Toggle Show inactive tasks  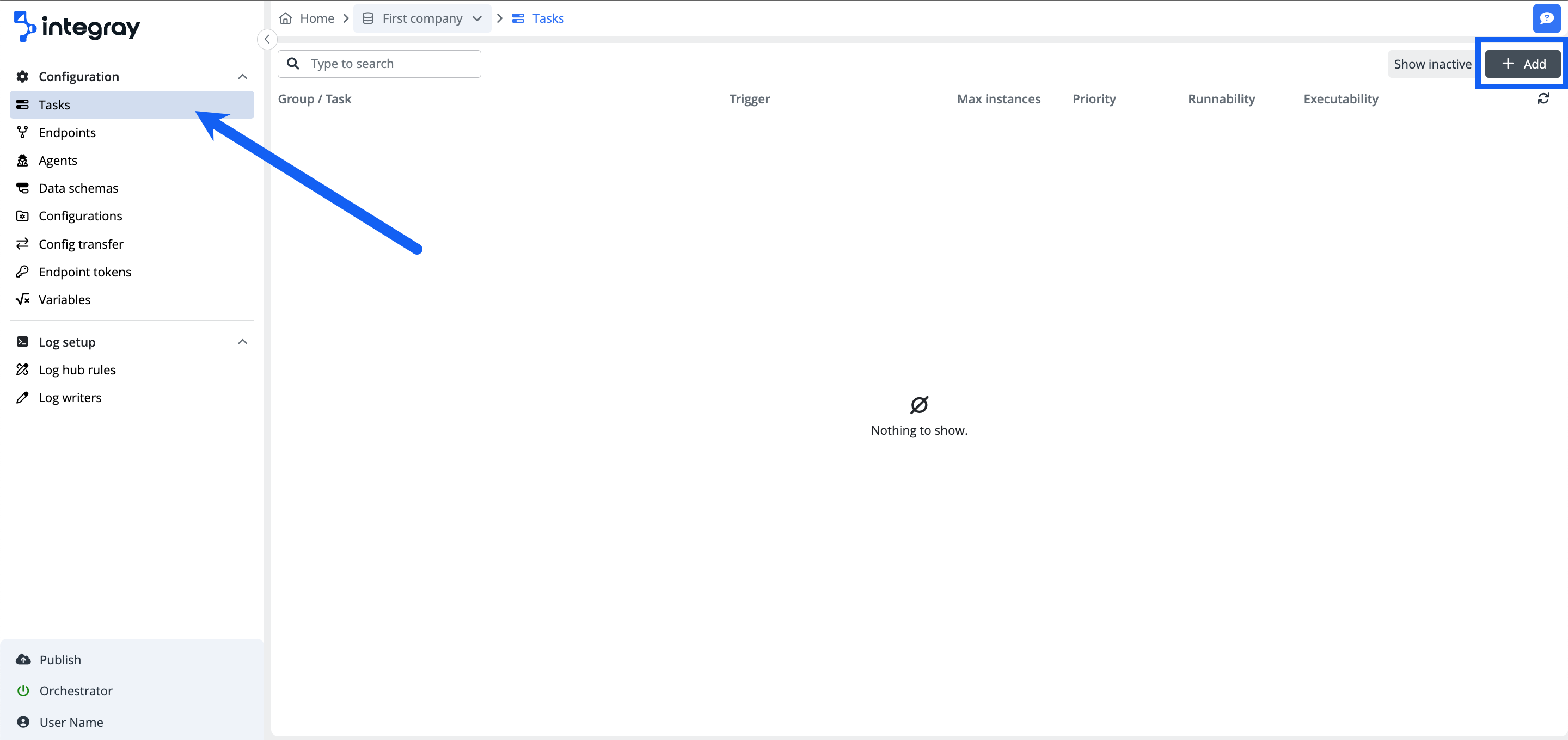[1432, 63]
